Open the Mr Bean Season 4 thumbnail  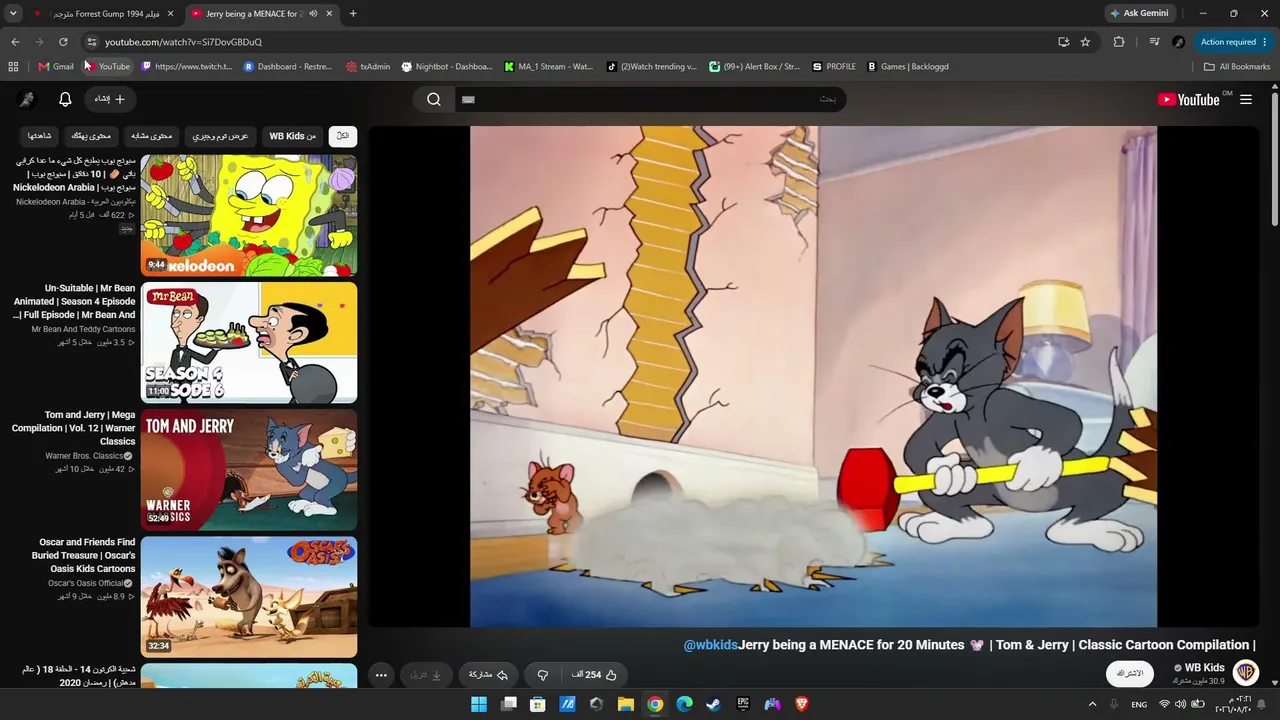(249, 342)
